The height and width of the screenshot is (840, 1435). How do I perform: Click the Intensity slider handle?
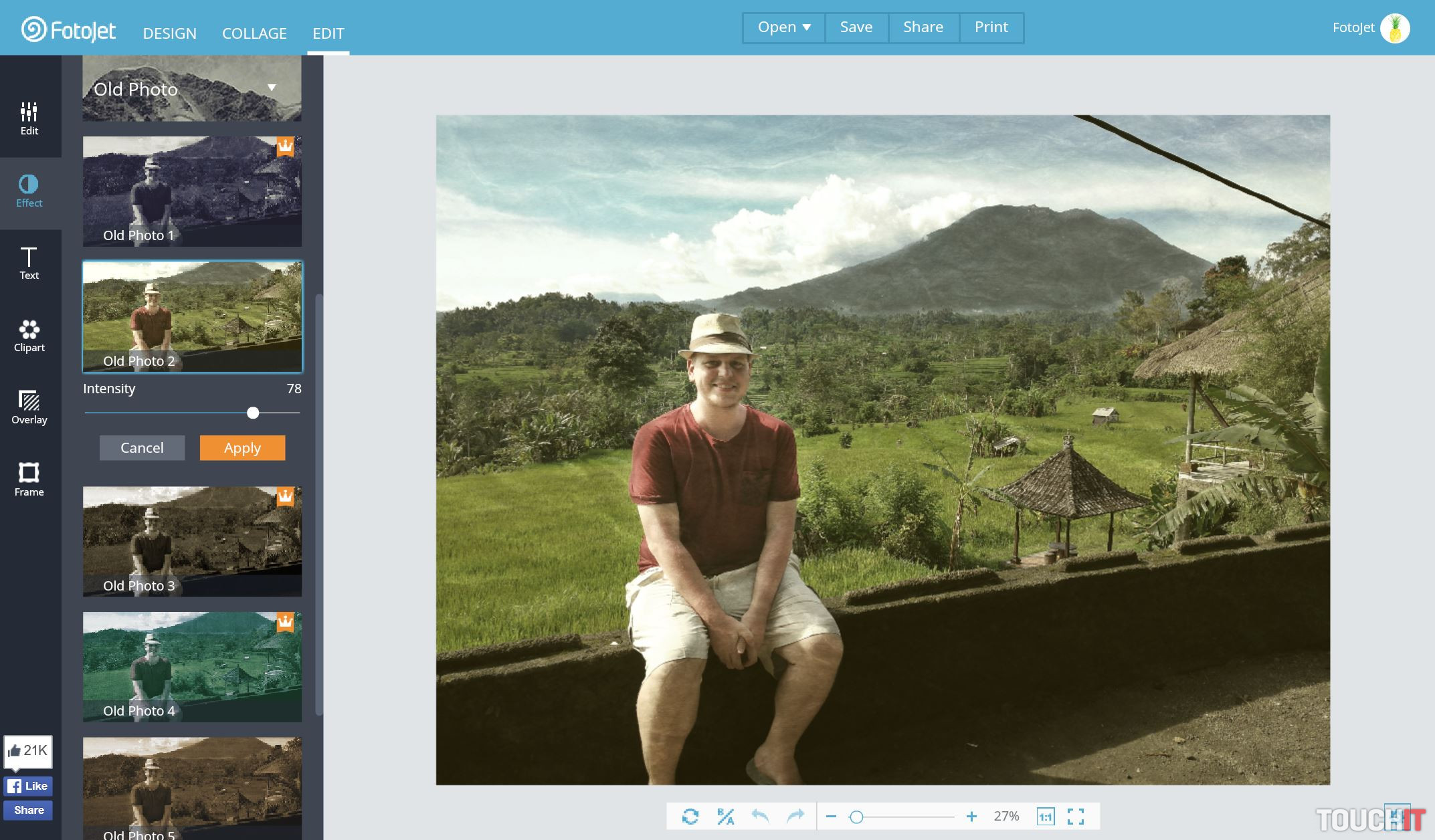coord(253,413)
